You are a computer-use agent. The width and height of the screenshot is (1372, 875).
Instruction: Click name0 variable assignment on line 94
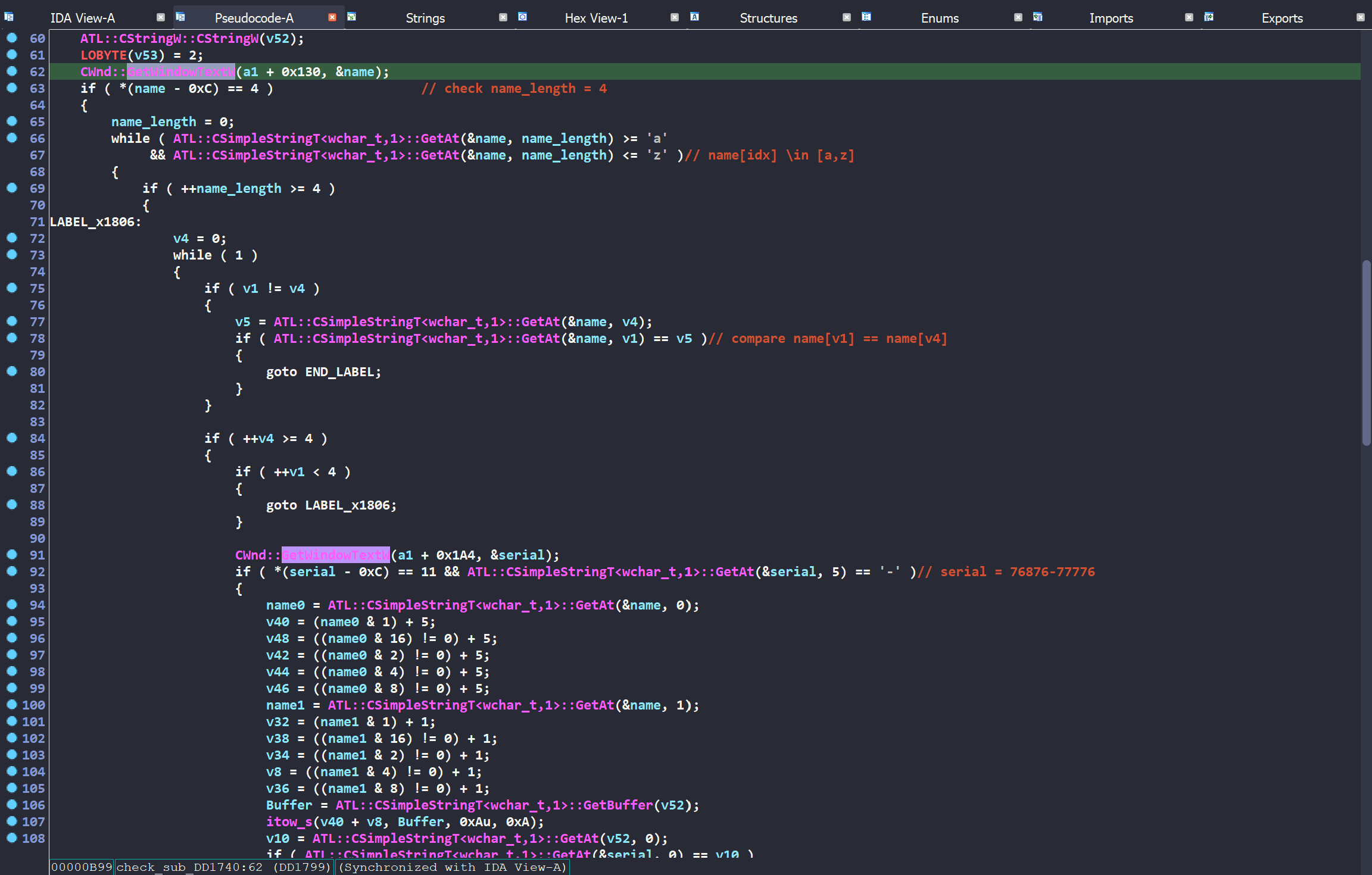285,605
